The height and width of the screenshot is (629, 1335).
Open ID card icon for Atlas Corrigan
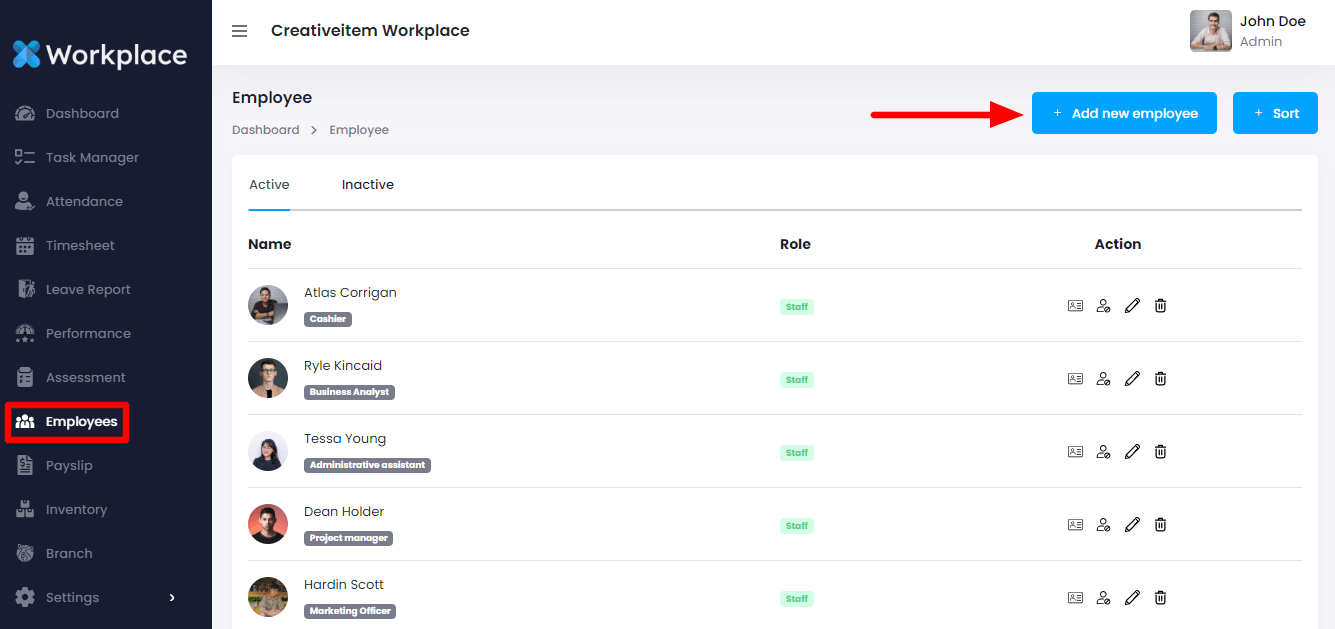pyautogui.click(x=1075, y=306)
